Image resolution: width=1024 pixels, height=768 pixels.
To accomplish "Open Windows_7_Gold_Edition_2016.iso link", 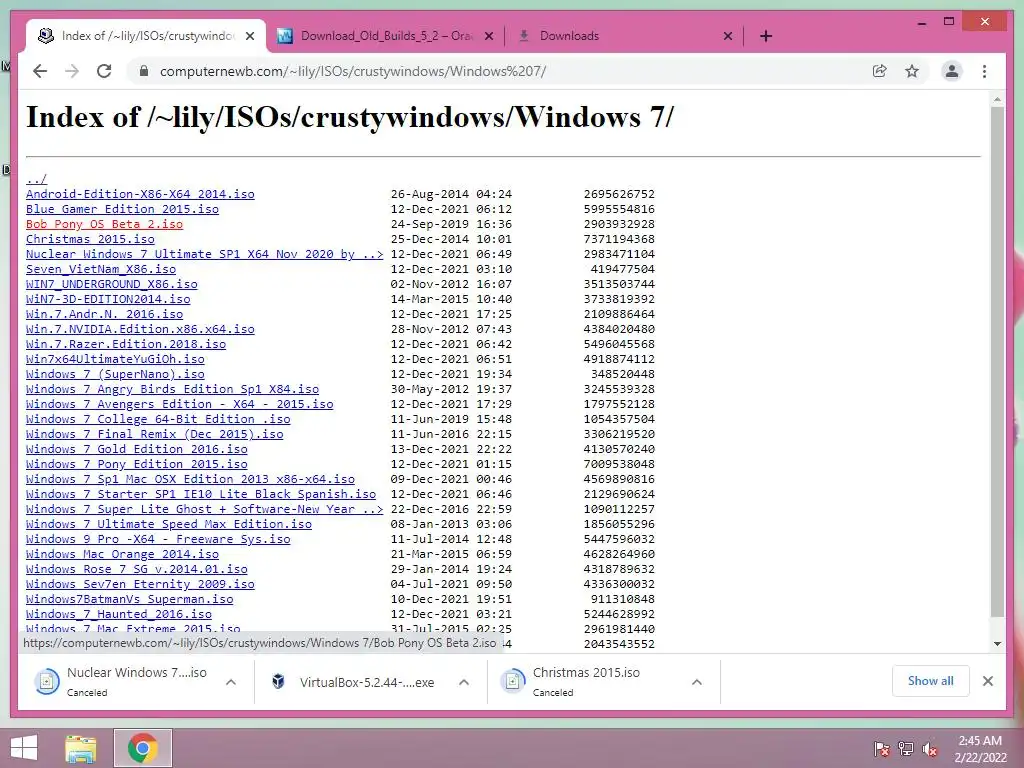I will tap(137, 449).
